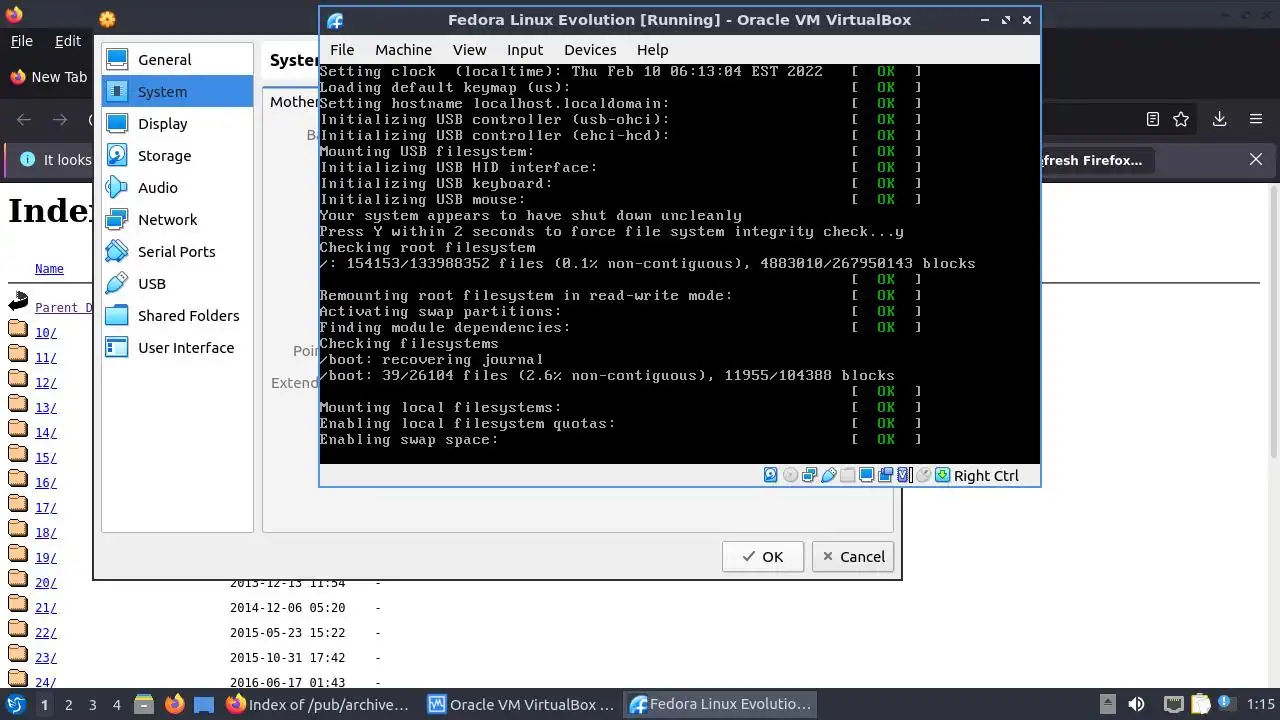The image size is (1280, 720).
Task: Open the Firefox hamburger menu
Action: 1256,119
